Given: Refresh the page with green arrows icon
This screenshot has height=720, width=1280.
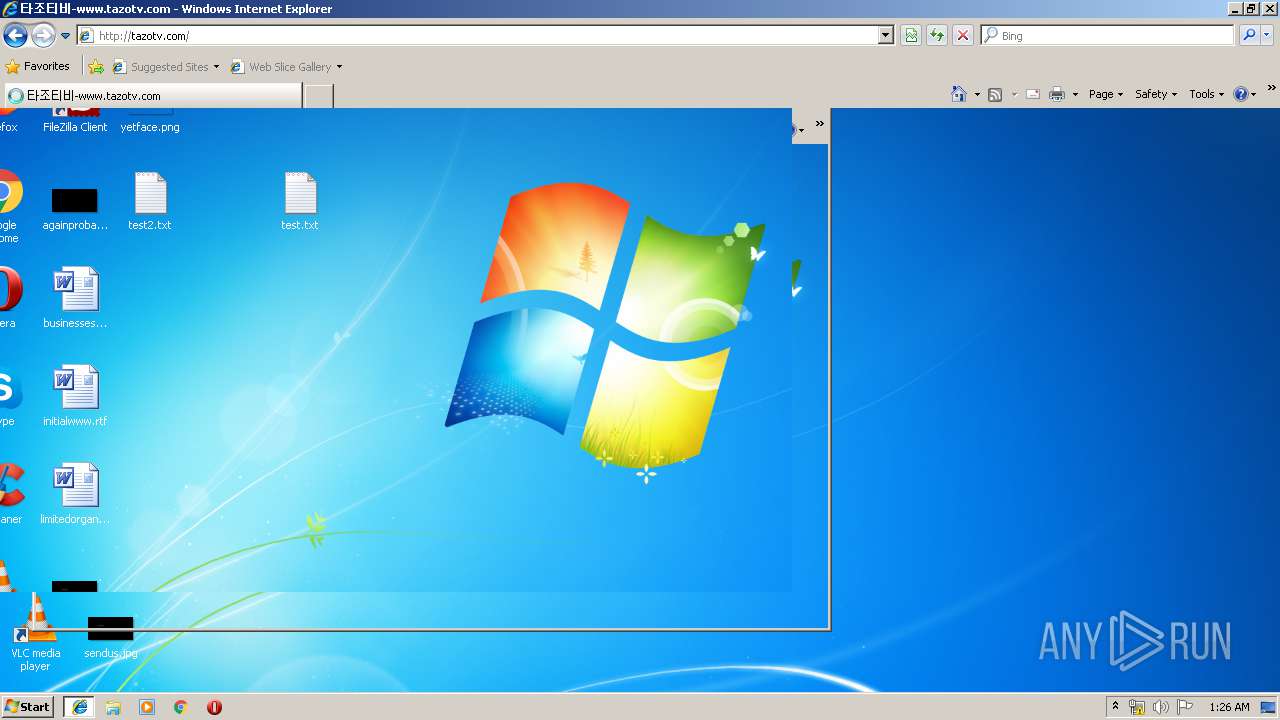Looking at the screenshot, I should point(937,35).
